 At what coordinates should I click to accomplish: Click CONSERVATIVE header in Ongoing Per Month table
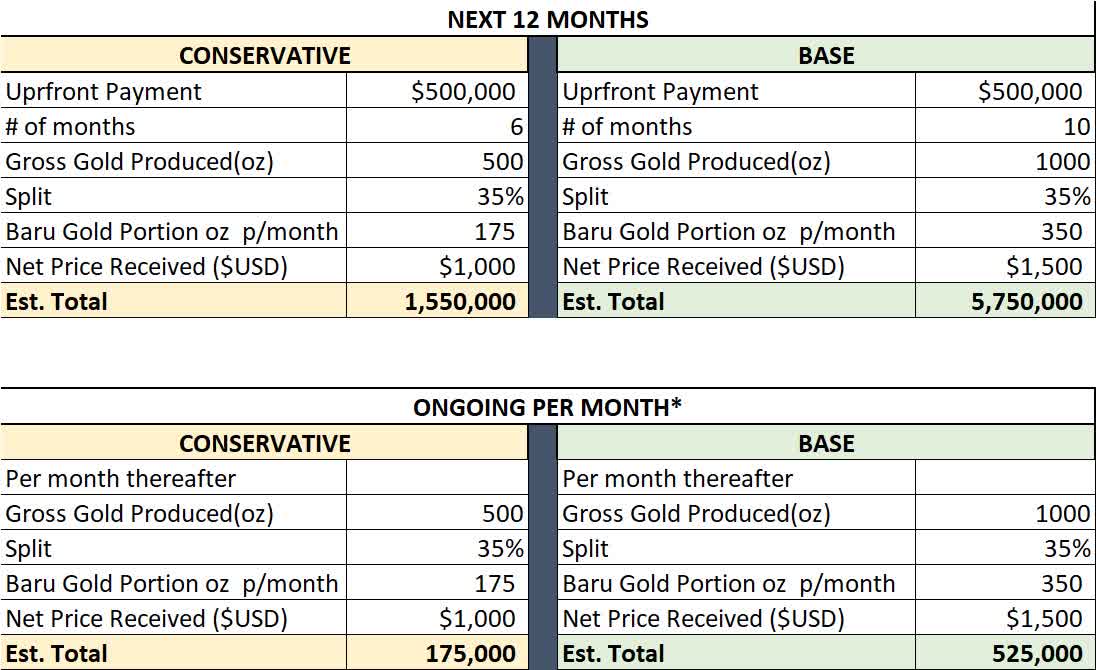[265, 443]
